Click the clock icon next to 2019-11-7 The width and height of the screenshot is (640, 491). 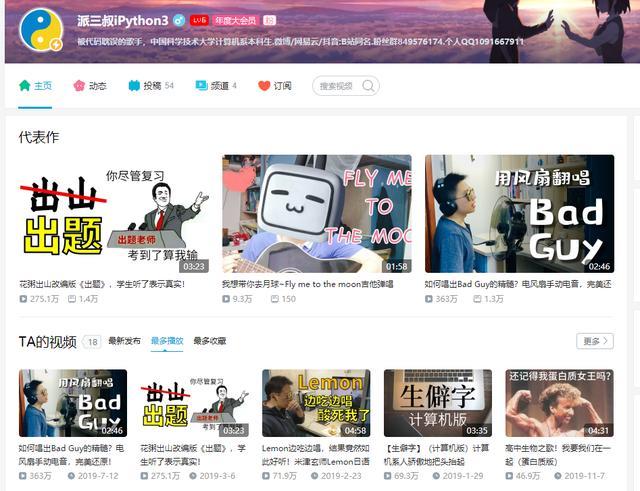(558, 476)
